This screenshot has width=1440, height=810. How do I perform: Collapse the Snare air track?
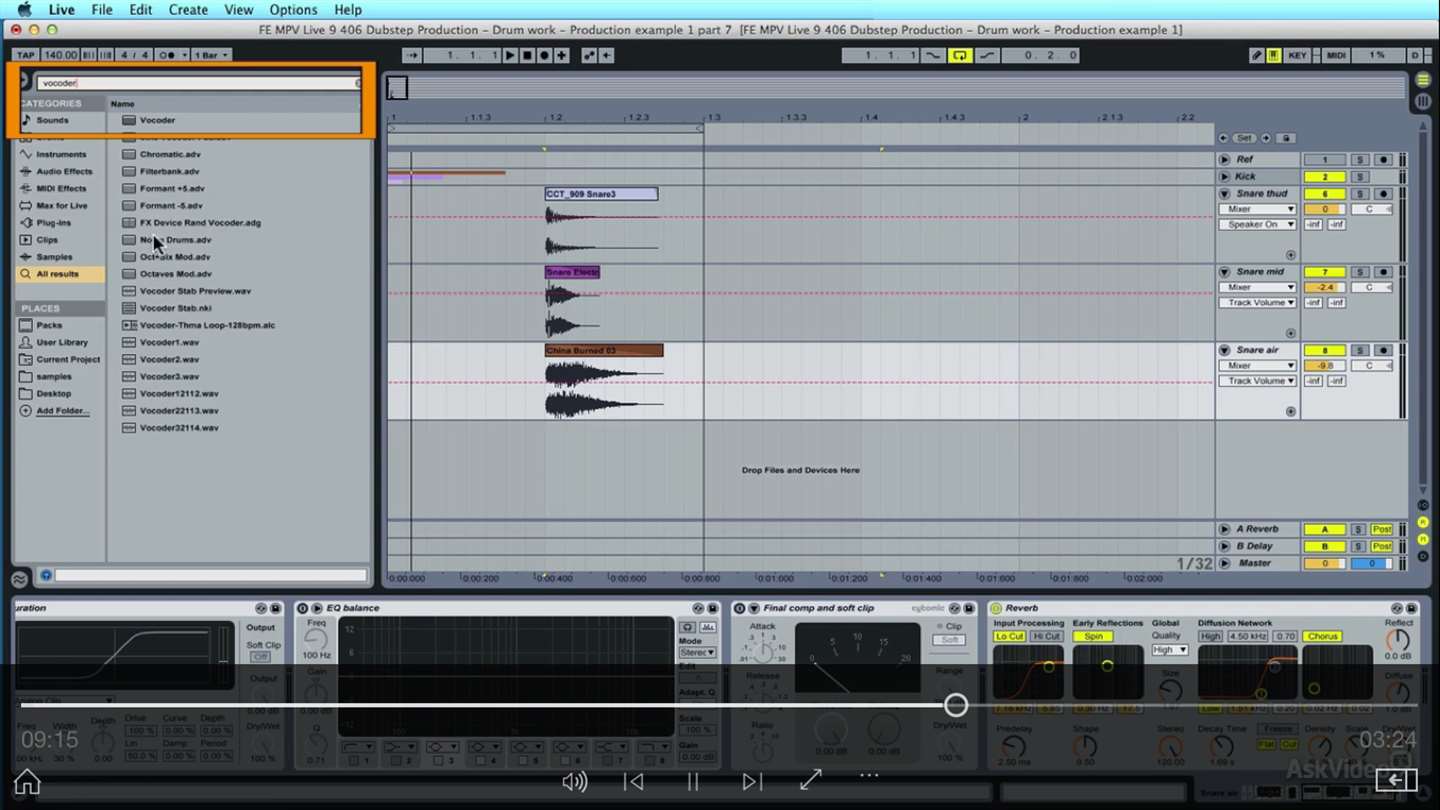point(1225,350)
